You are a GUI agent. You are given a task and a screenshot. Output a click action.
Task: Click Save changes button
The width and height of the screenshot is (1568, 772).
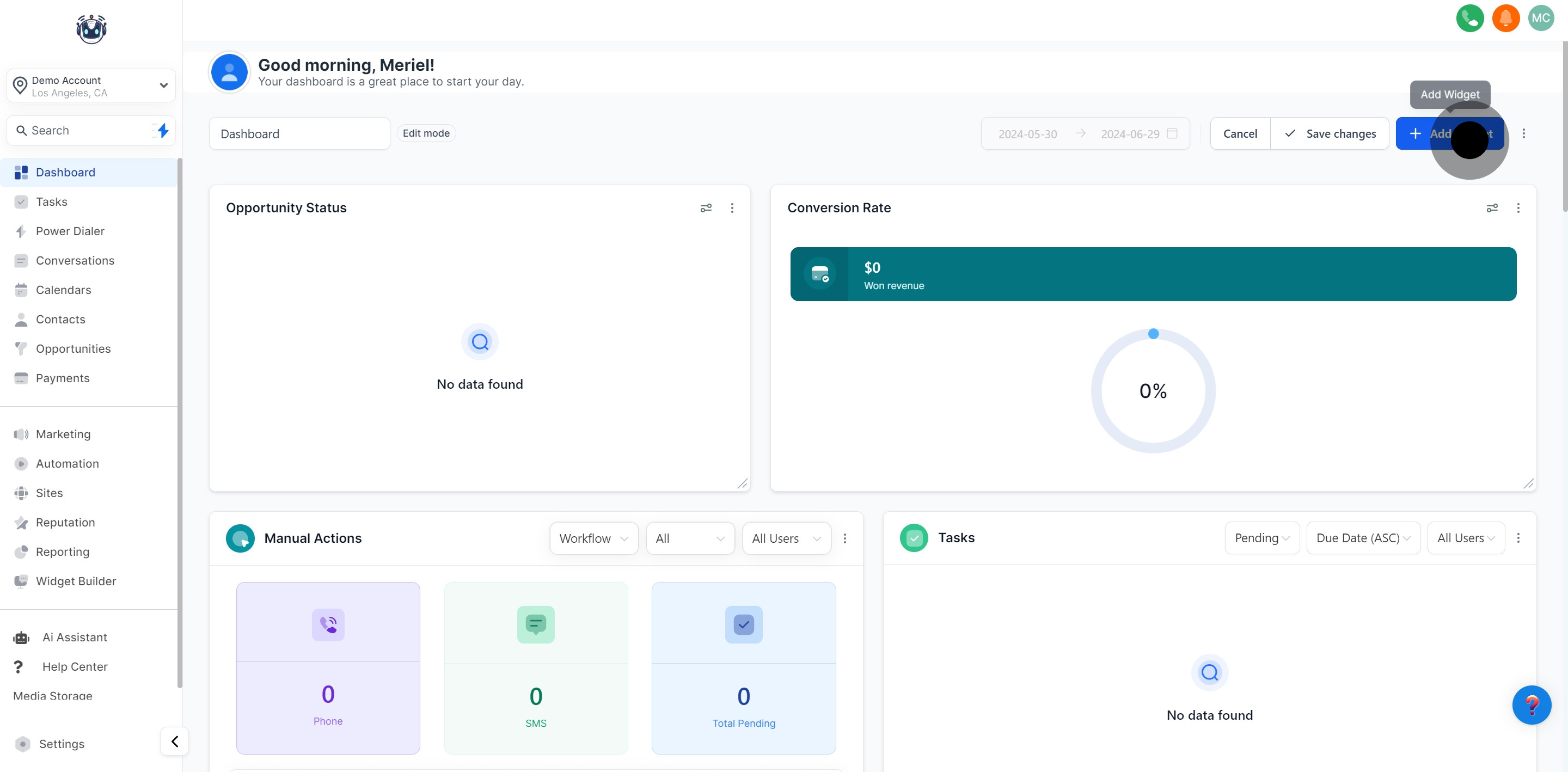click(1330, 133)
